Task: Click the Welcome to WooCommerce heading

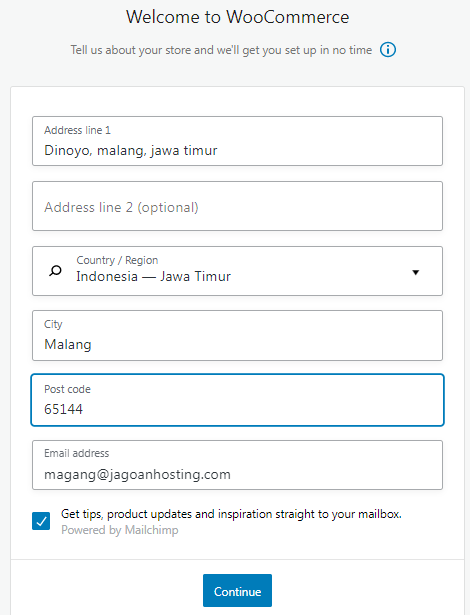Action: (x=237, y=17)
